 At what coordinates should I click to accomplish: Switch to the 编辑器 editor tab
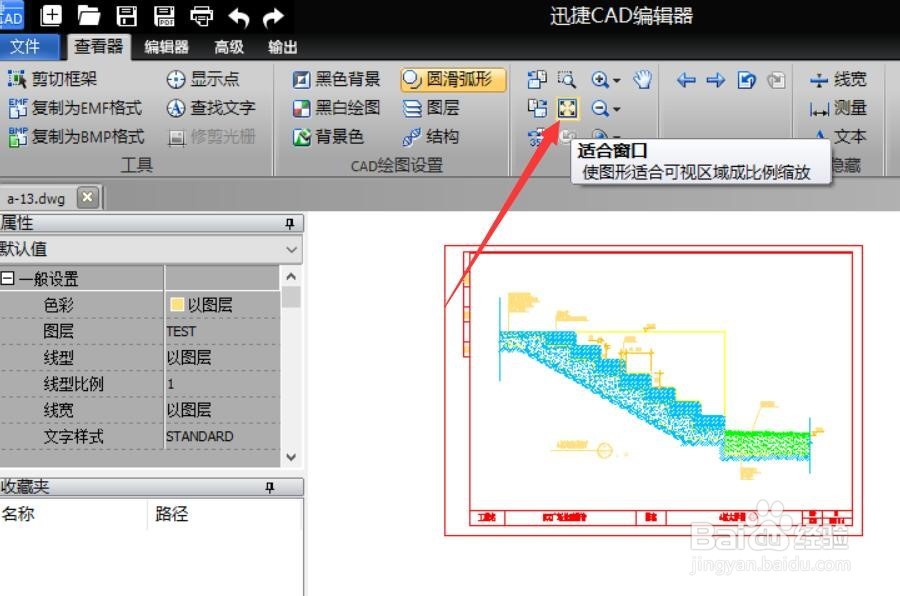166,47
